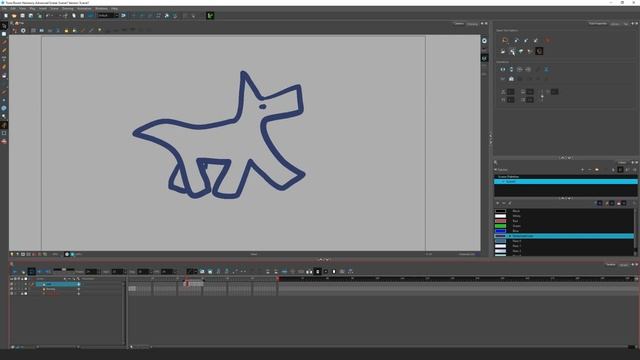Click the green icon in top toolbar
The image size is (640, 360).
(210, 16)
